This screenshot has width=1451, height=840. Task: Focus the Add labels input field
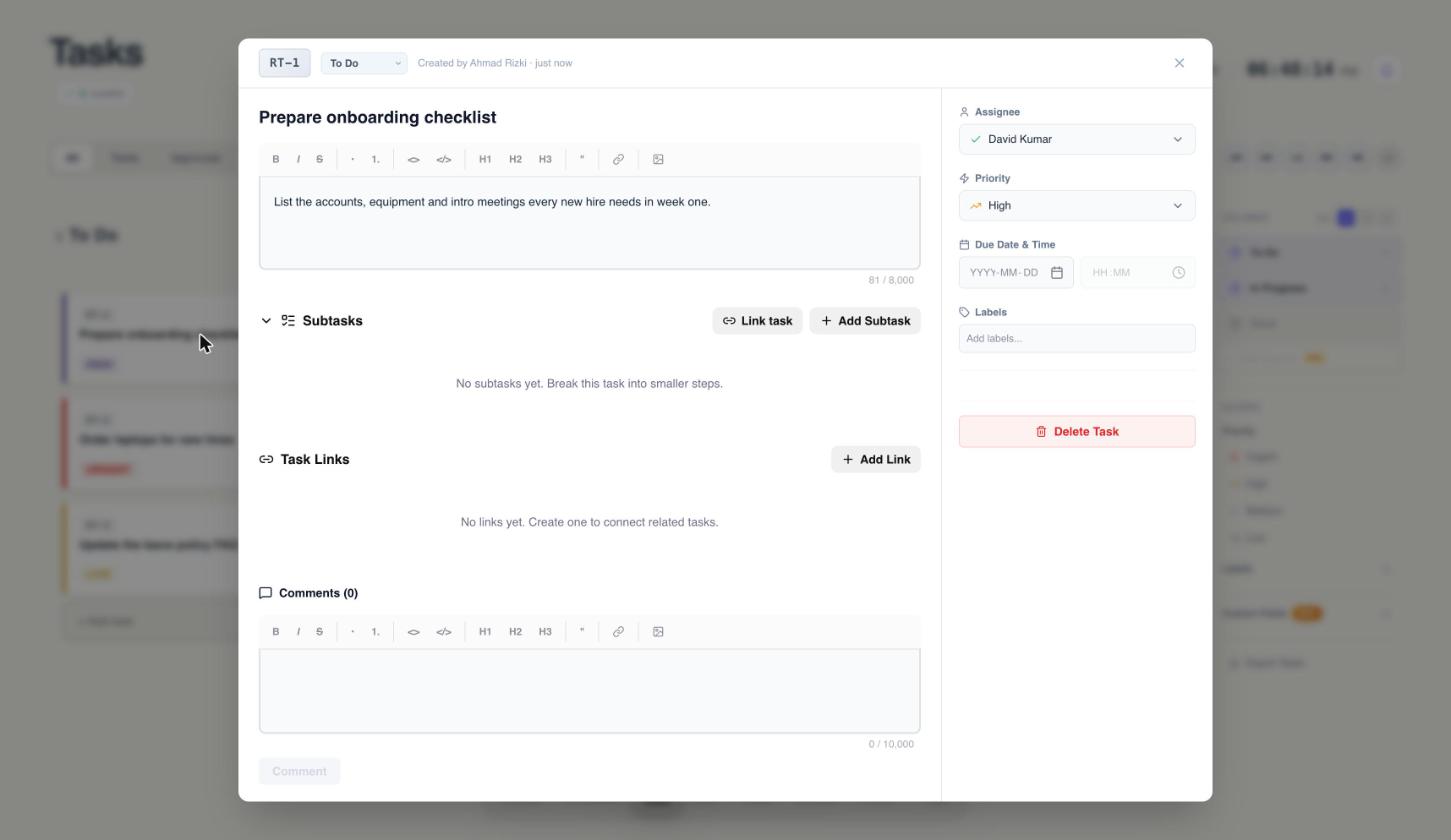pyautogui.click(x=1077, y=338)
